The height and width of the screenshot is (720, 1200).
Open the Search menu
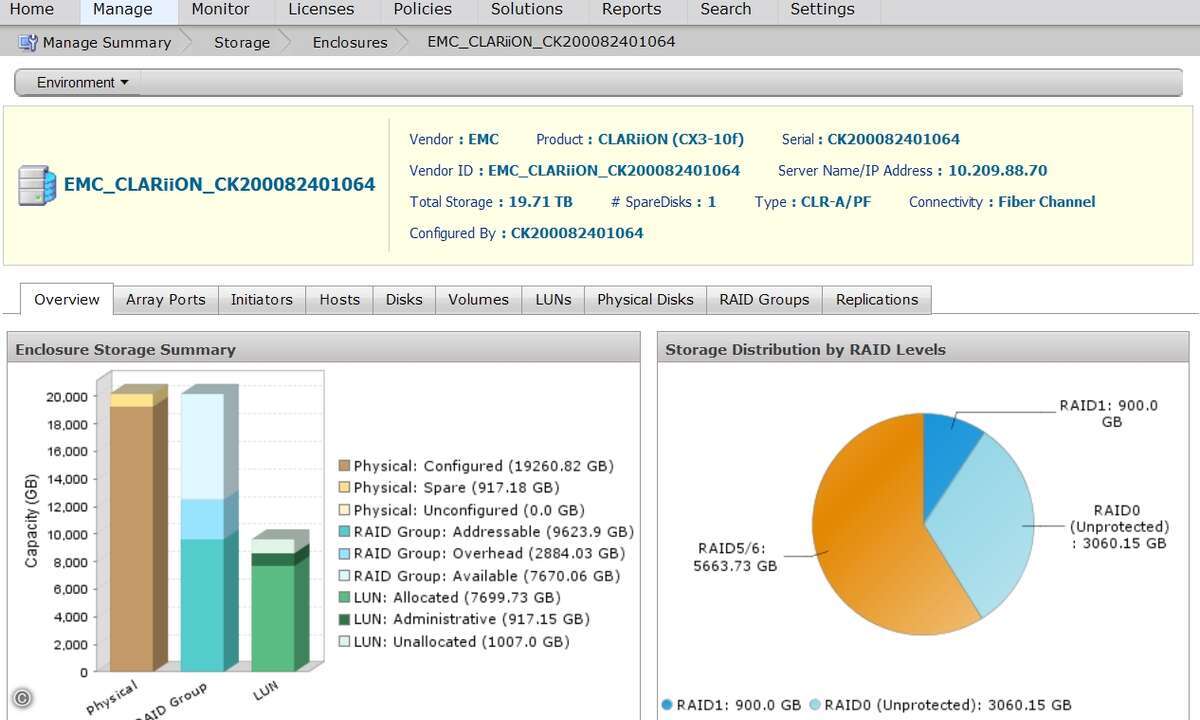click(x=726, y=10)
